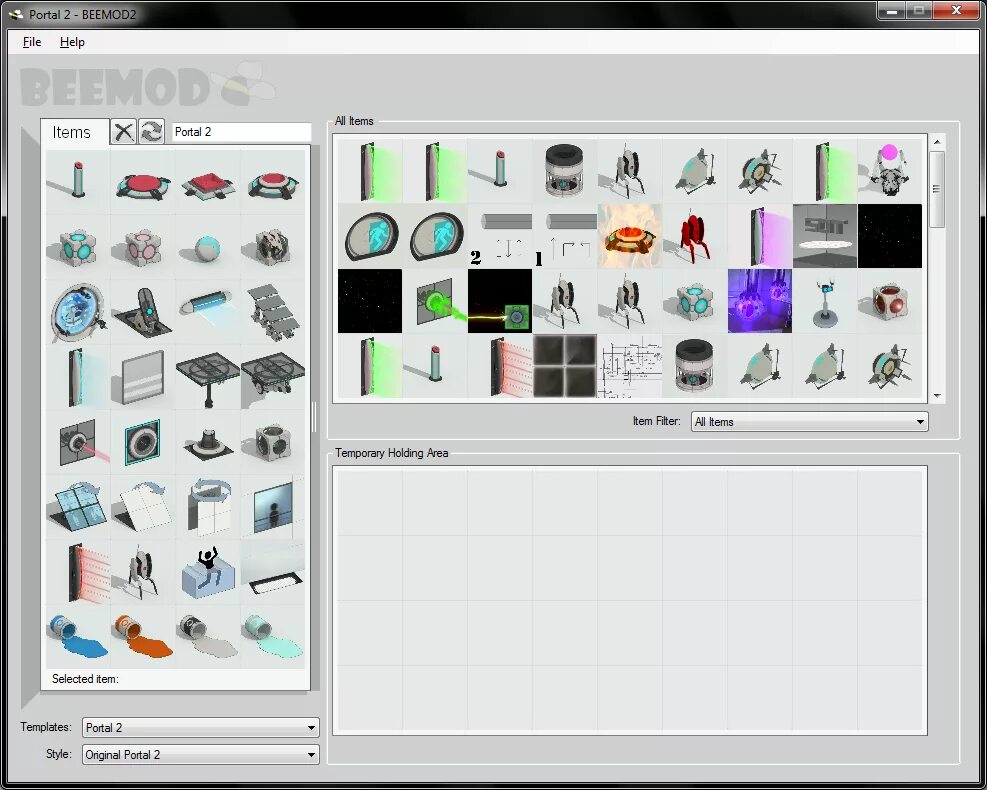Select the turret in left Items palette
This screenshot has height=790, width=987.
coord(143,572)
